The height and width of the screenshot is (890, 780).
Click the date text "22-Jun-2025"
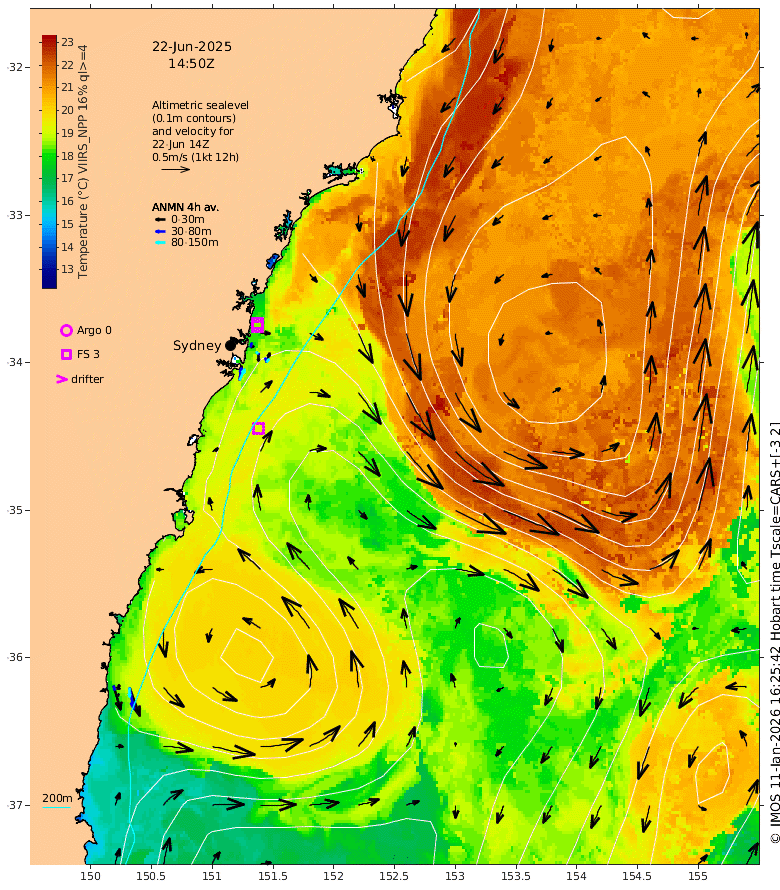pyautogui.click(x=192, y=47)
